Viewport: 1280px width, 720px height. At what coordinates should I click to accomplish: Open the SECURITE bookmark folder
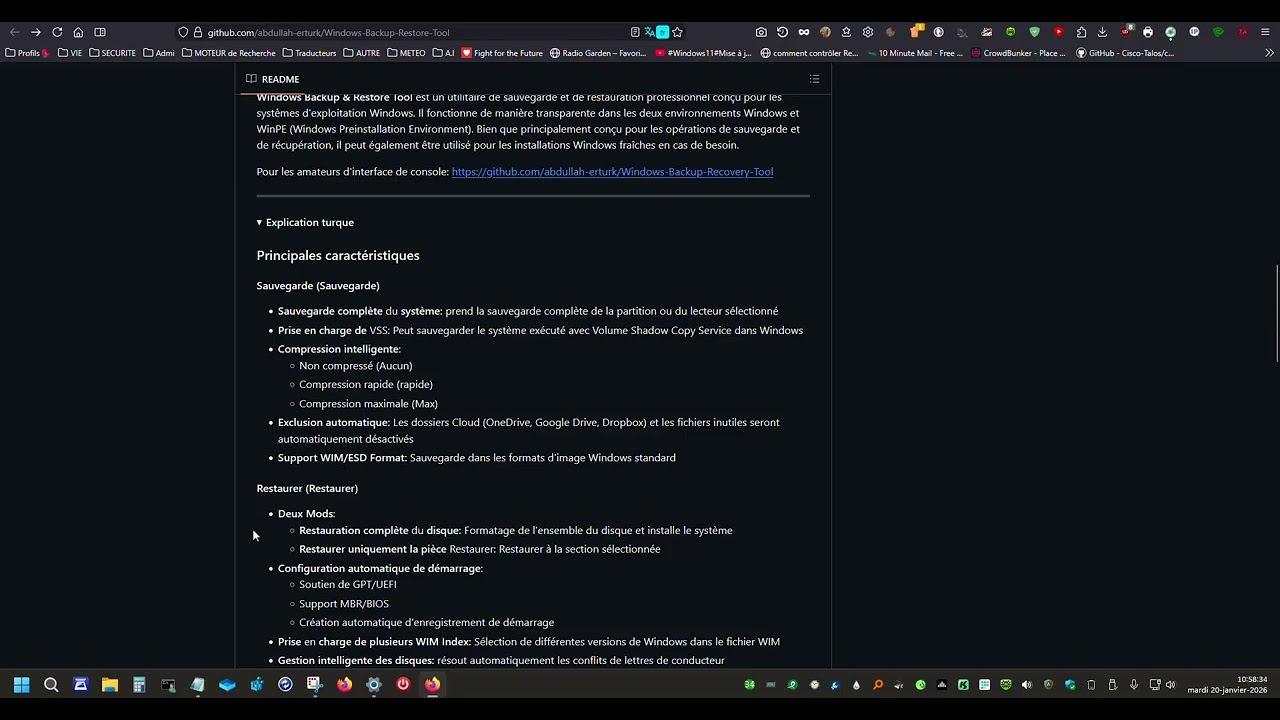click(x=112, y=53)
